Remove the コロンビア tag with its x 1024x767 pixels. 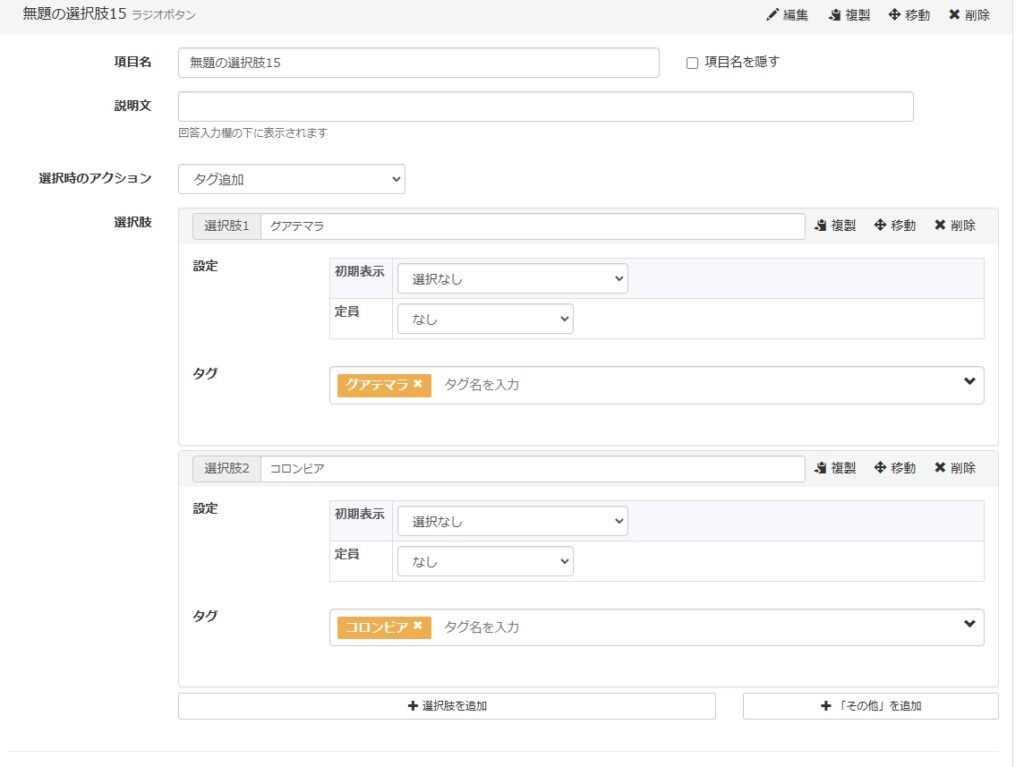click(418, 626)
